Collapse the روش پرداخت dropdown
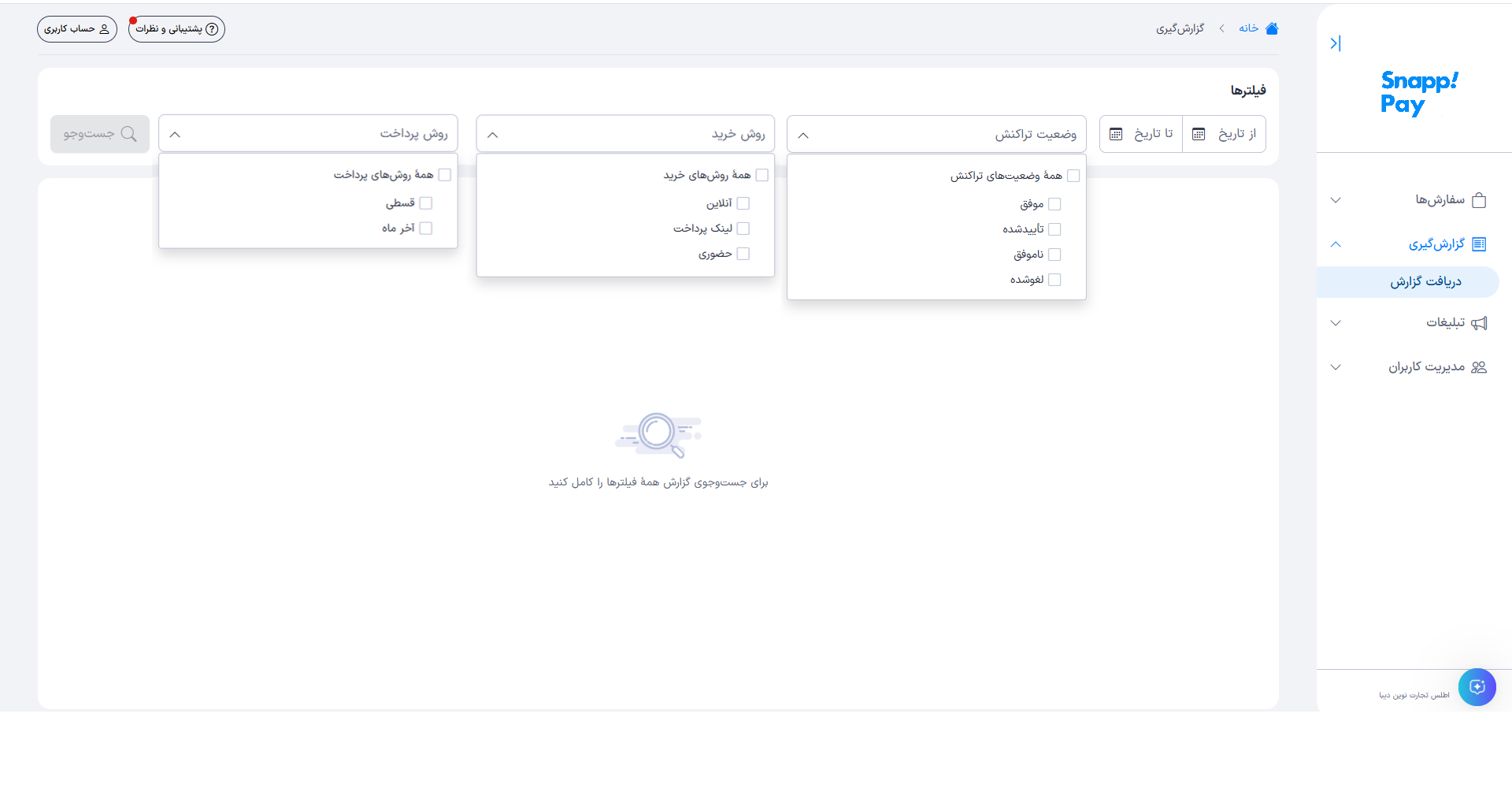 point(175,135)
